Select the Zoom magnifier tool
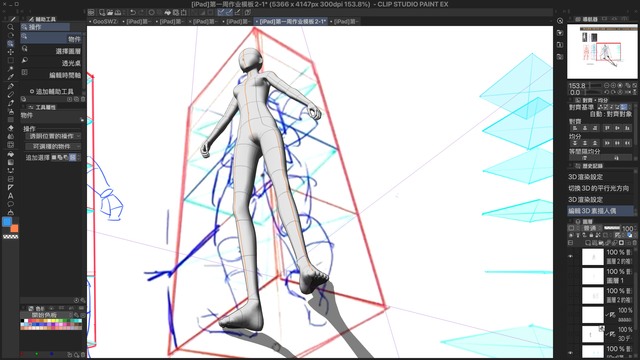This screenshot has height=360, width=640. 11,27
